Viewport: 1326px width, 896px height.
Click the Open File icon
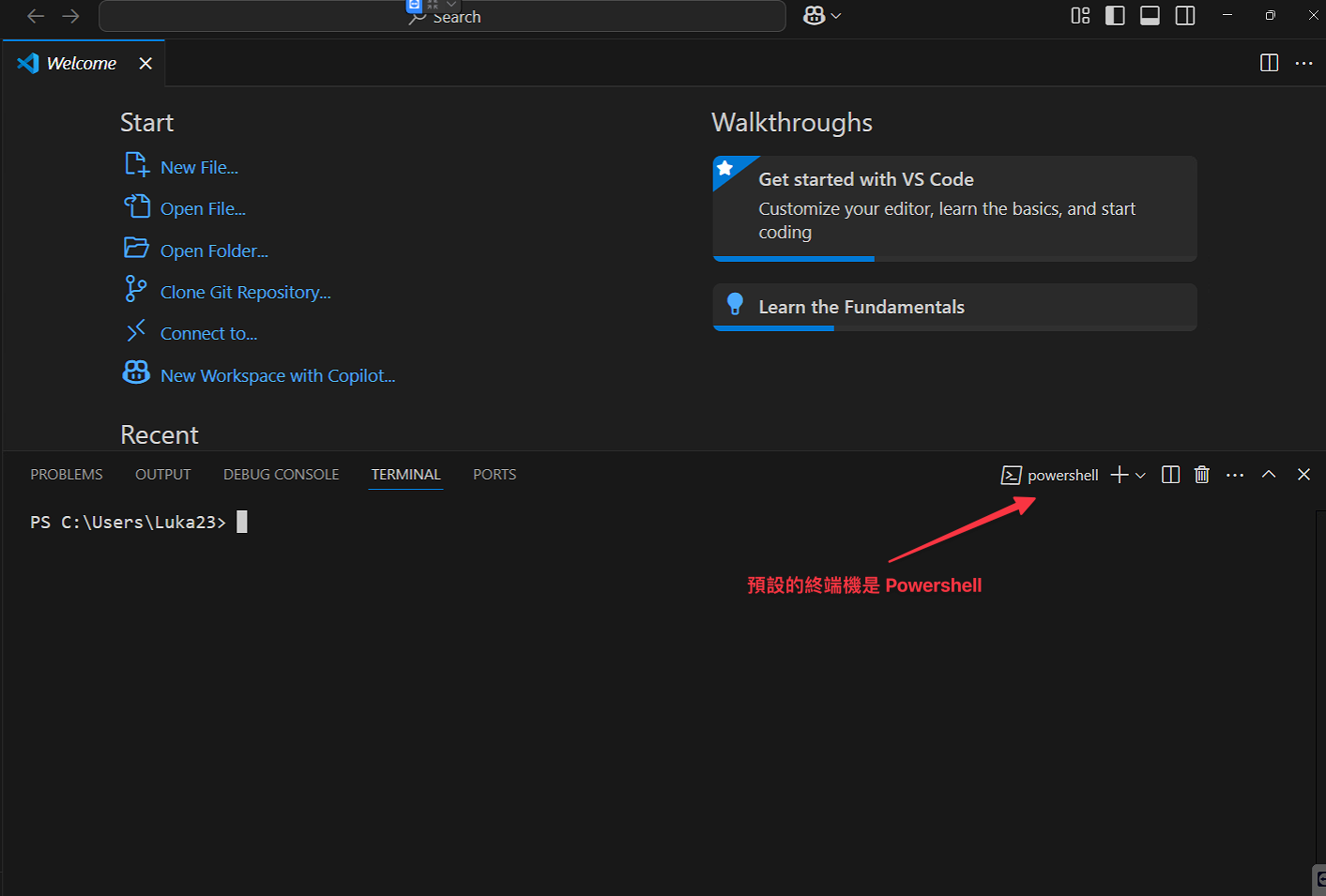pyautogui.click(x=137, y=206)
